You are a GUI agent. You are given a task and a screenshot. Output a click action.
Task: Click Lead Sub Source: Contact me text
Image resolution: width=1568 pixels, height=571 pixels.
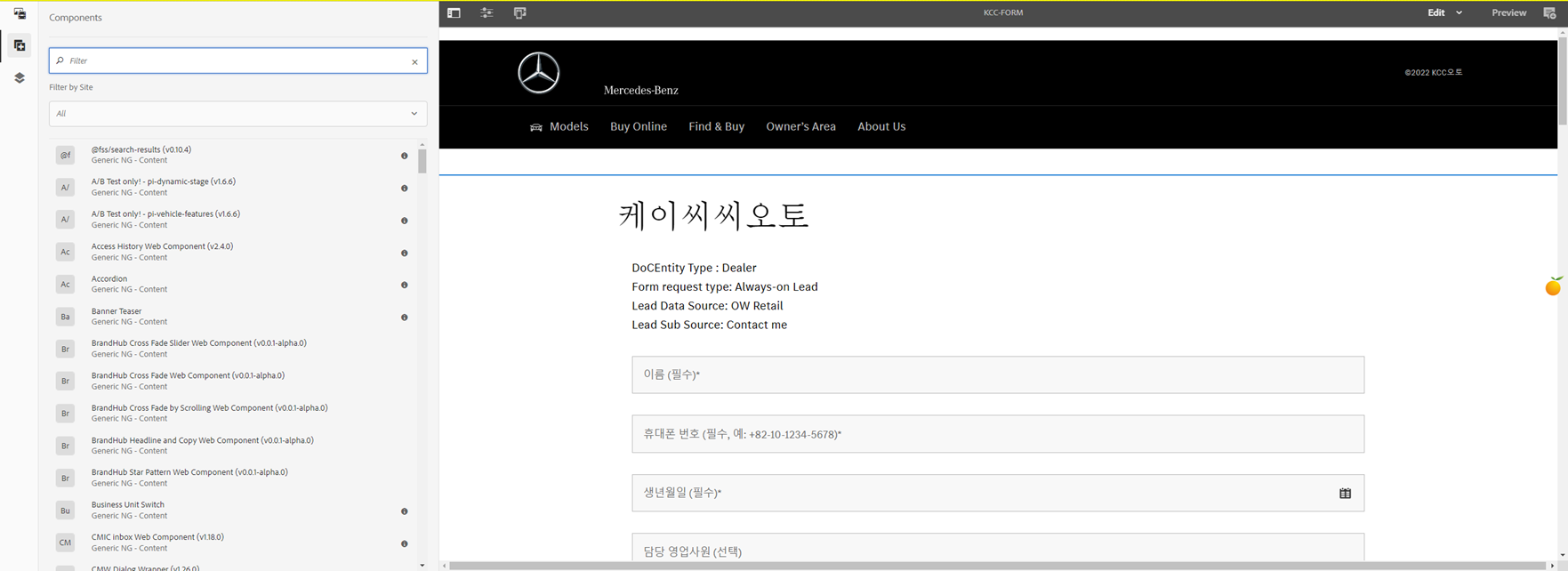click(709, 325)
